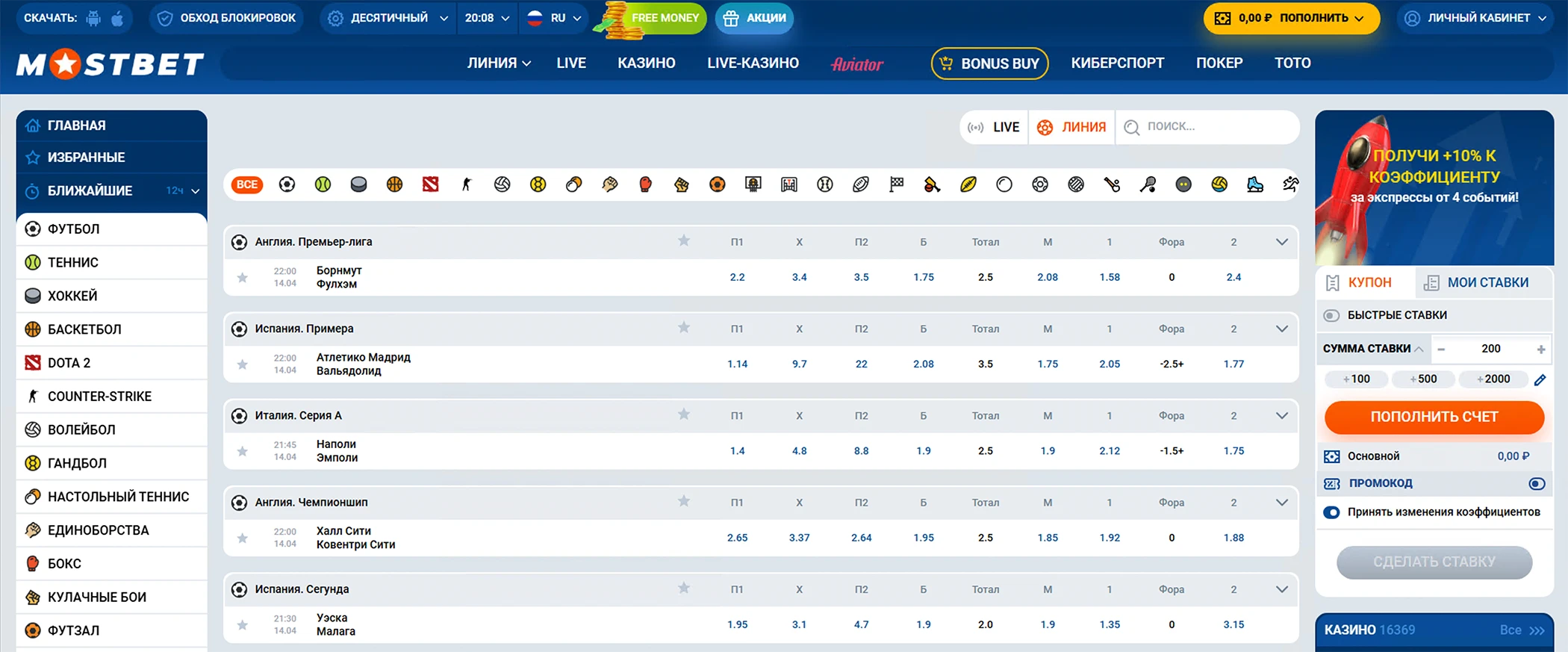The image size is (1568, 652).
Task: Click the Bonus Buy button
Action: tap(989, 63)
